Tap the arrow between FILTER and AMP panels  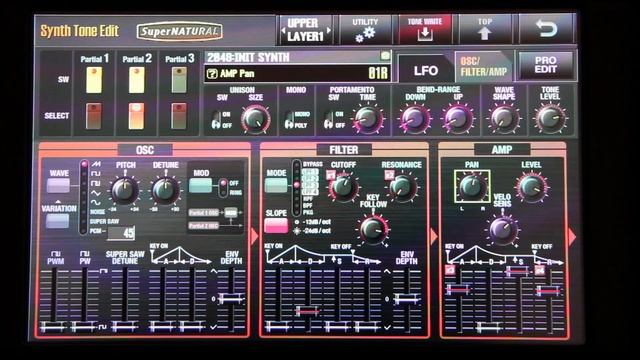433,236
